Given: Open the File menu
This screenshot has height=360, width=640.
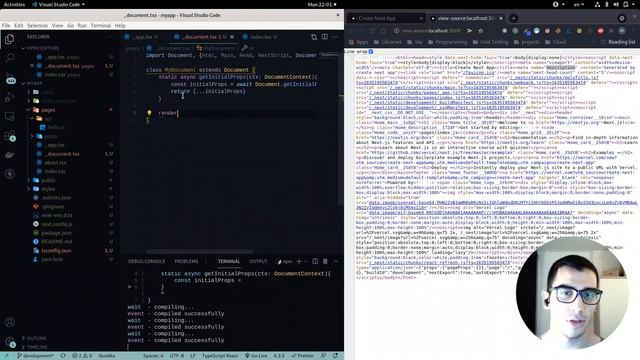Looking at the screenshot, I should tap(6, 25).
